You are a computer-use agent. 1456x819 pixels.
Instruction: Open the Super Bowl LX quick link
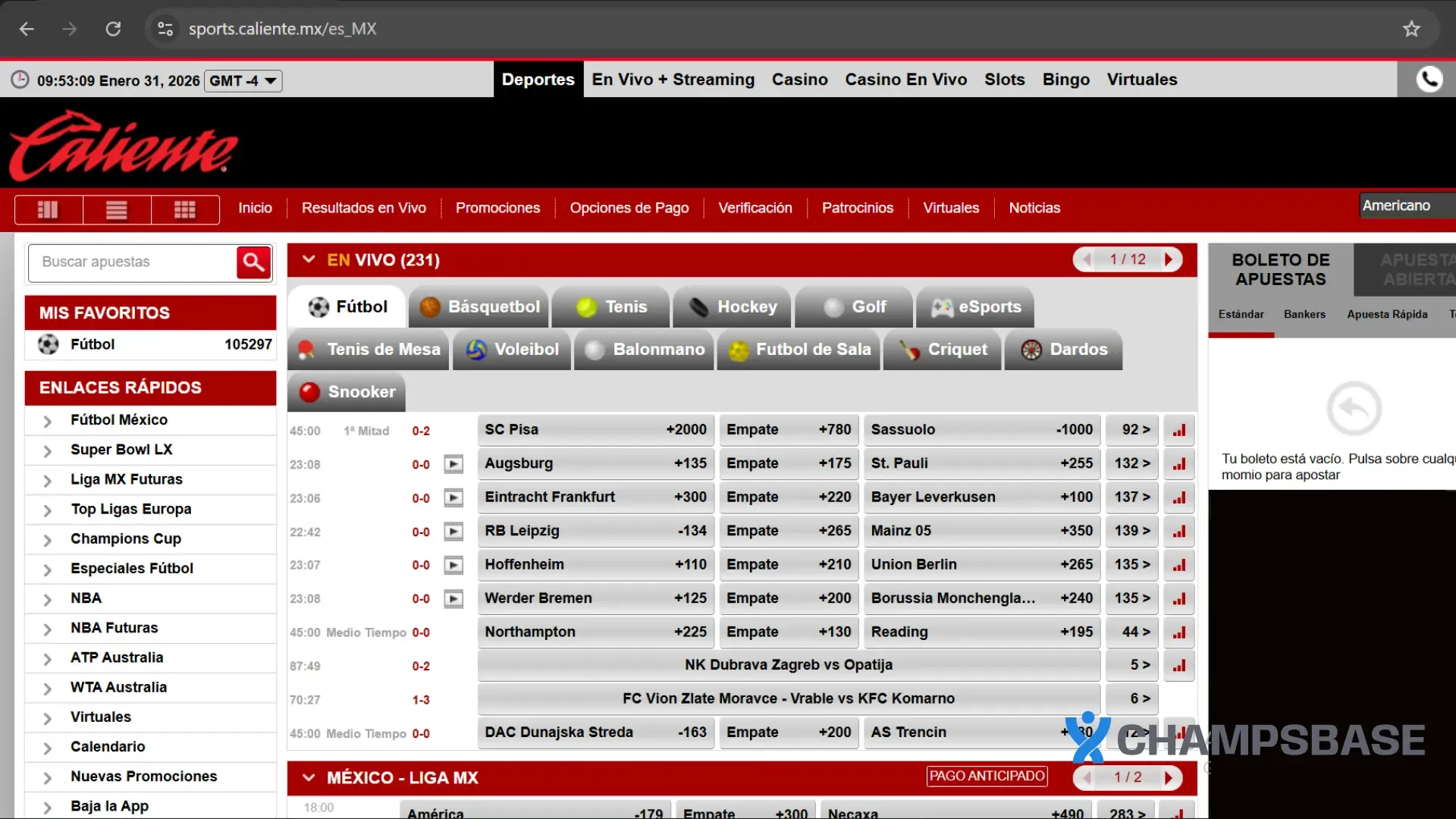[121, 450]
